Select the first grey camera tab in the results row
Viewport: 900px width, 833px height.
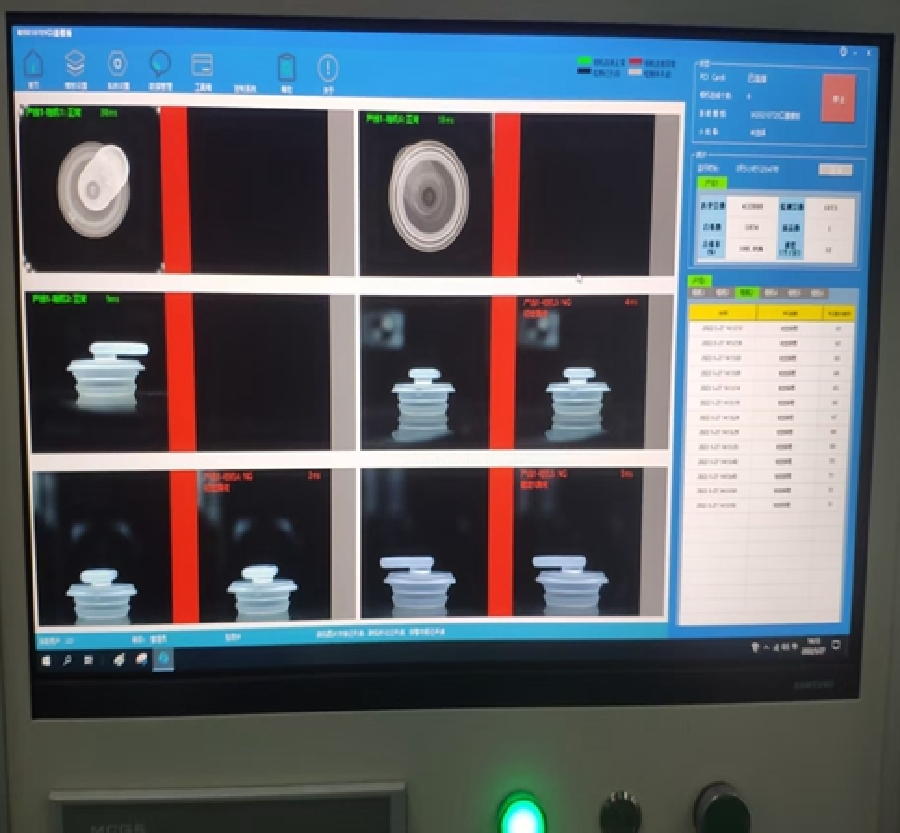point(698,293)
